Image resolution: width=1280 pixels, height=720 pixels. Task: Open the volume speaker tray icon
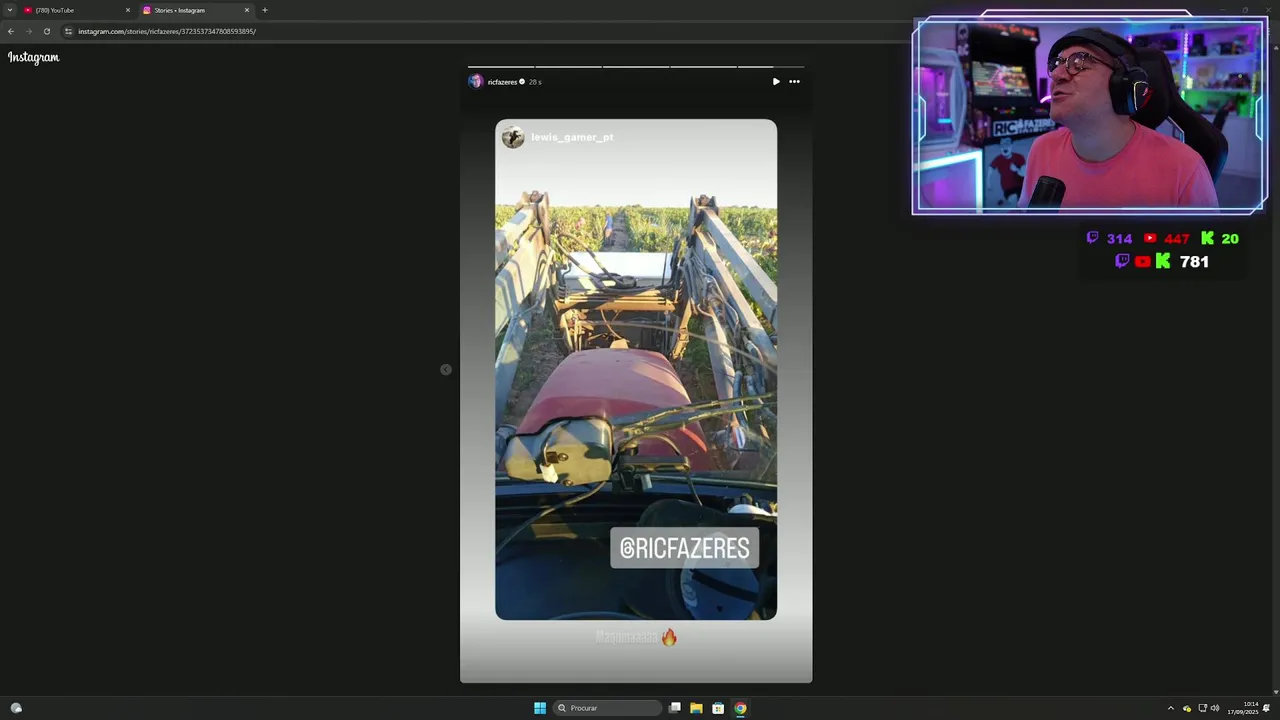(1215, 708)
